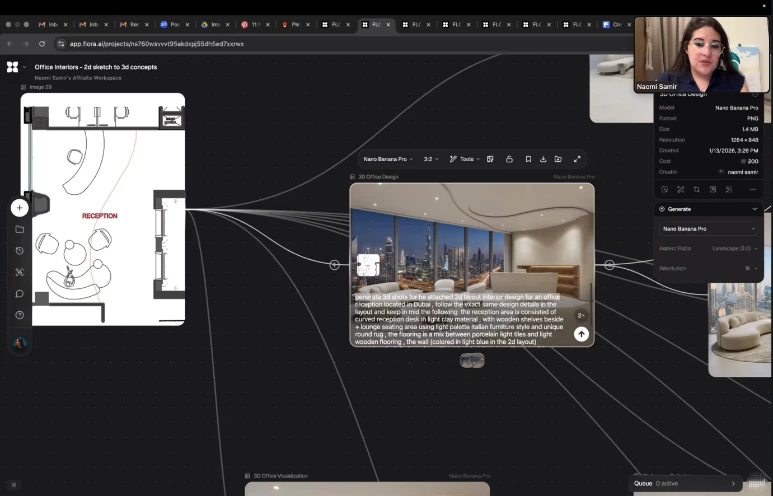The height and width of the screenshot is (496, 773).
Task: Open the 3:2 aspect ratio dropdown
Action: tap(431, 159)
